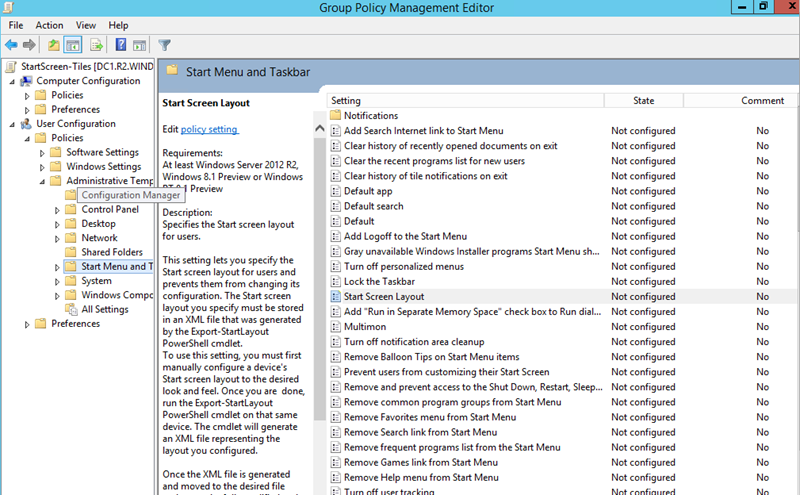This screenshot has width=800, height=495.
Task: Expand the Control Panel tree node
Action: click(x=57, y=210)
